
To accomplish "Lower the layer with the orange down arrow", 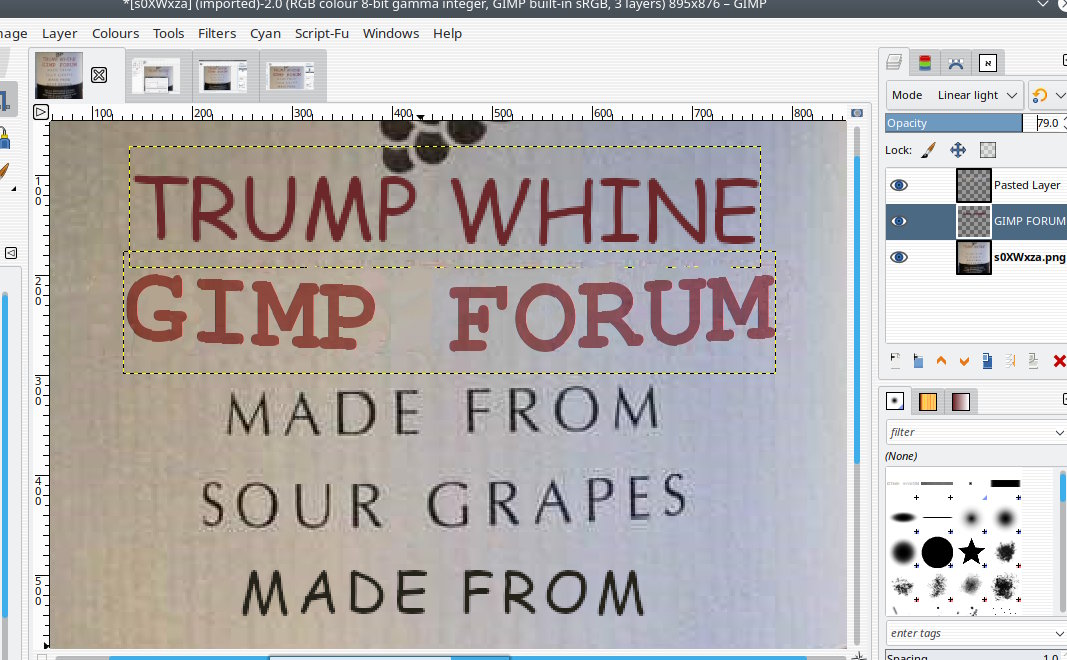I will coord(964,361).
